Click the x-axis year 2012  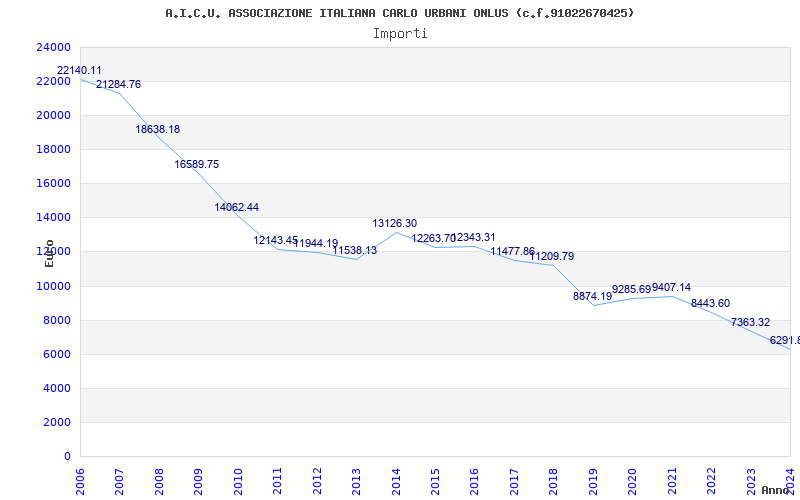click(317, 481)
